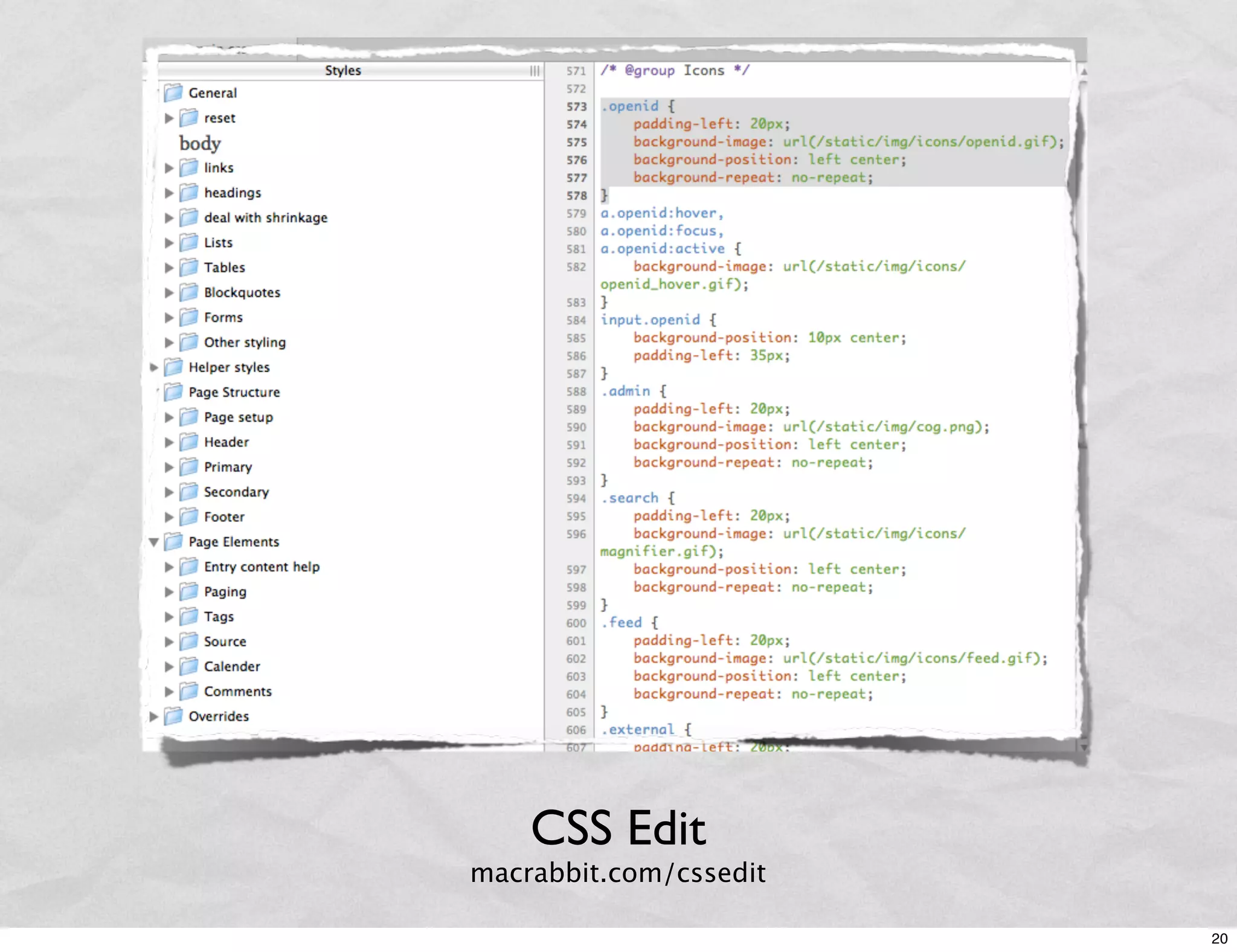Click the macrabbit.com/cssedit link text

[618, 873]
